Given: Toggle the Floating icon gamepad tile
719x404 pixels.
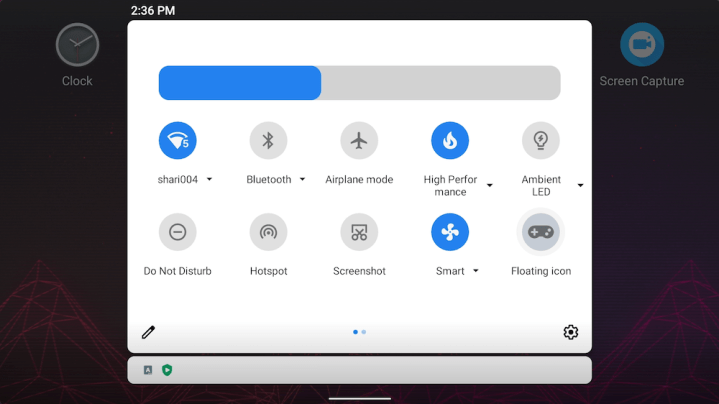Looking at the screenshot, I should (541, 232).
